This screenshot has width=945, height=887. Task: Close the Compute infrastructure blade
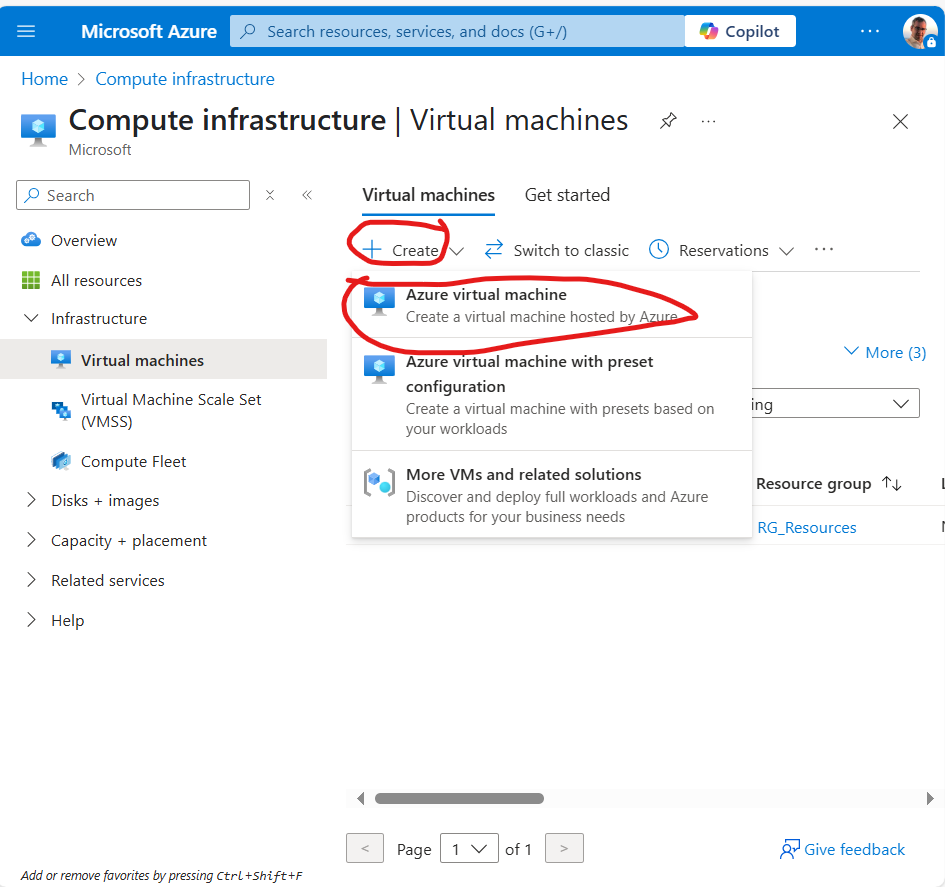coord(900,122)
